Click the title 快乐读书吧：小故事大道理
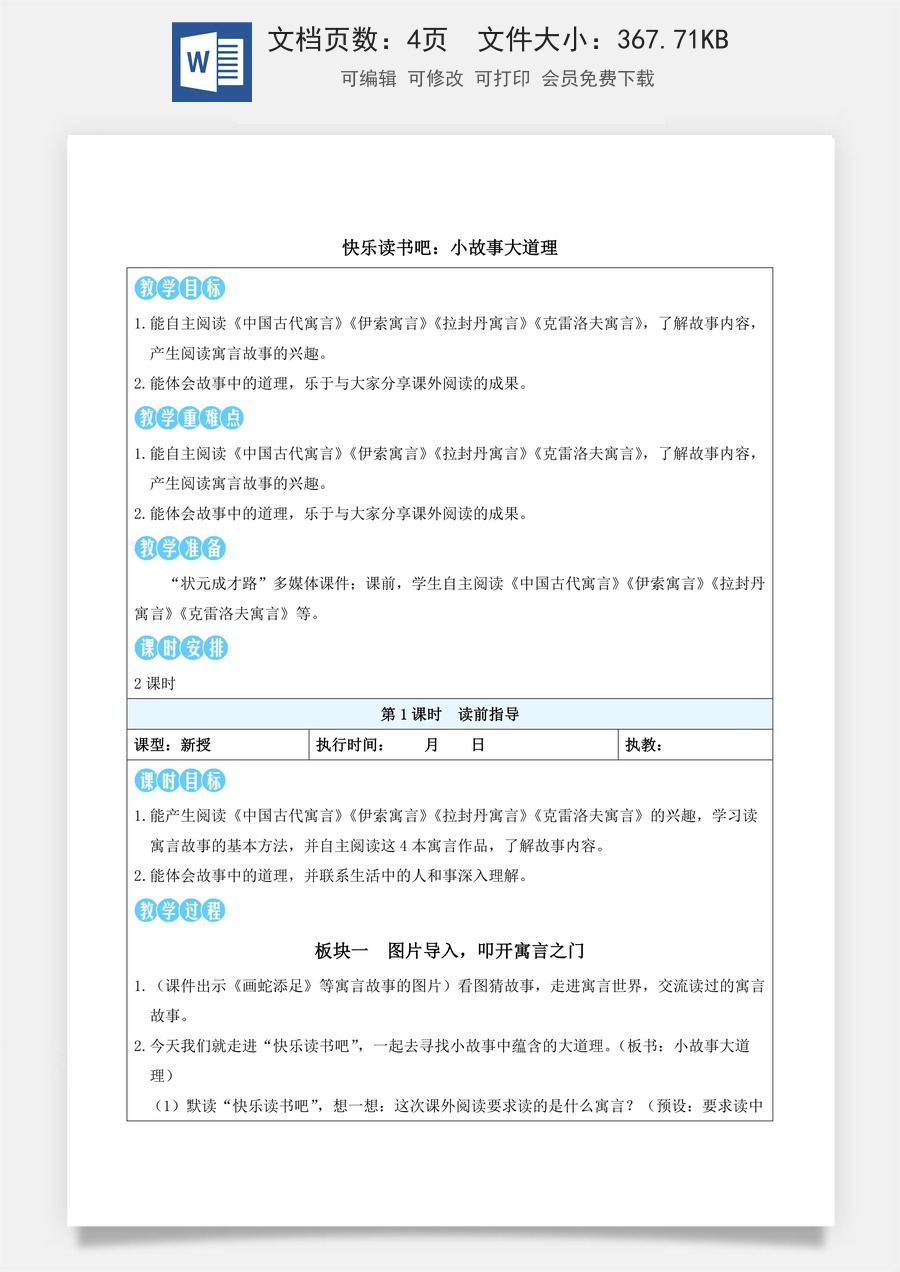The width and height of the screenshot is (900, 1272). point(450,248)
